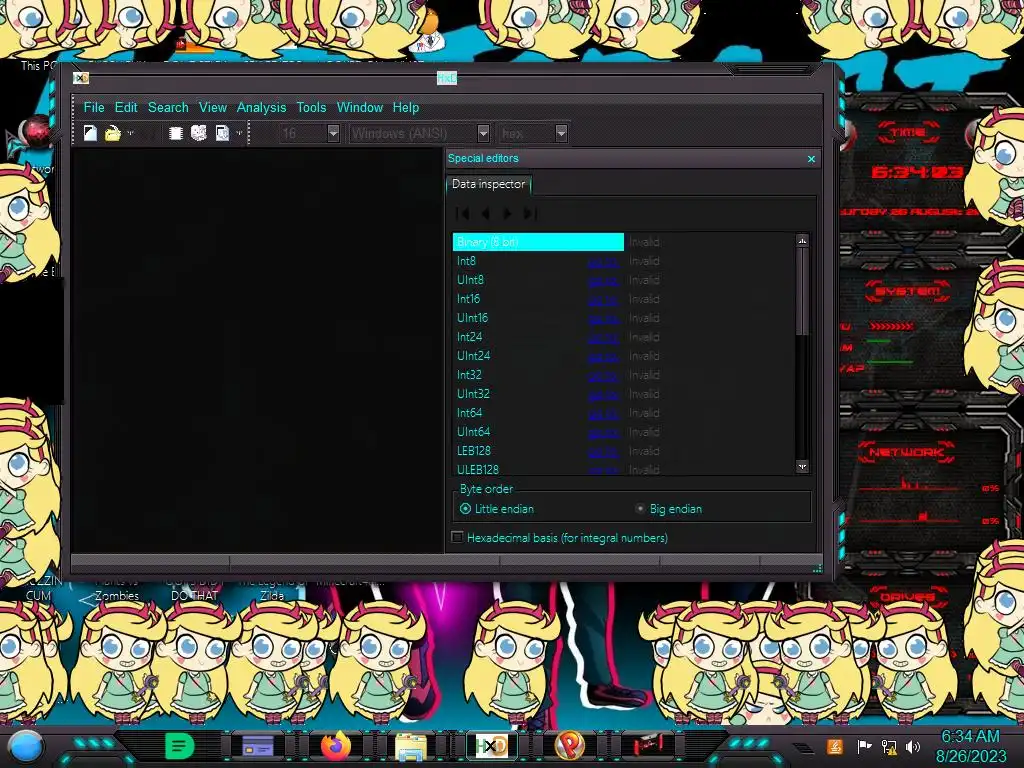Click go to link in UInt64 row
The image size is (1024, 768).
(x=603, y=432)
